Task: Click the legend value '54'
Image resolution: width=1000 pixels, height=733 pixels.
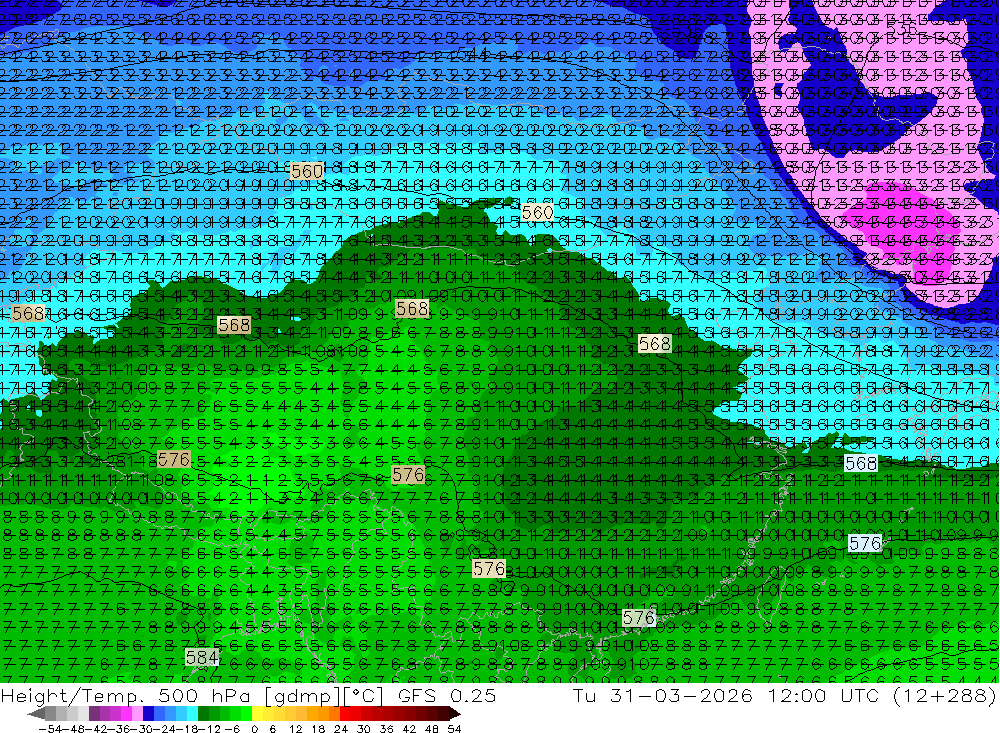Action: coord(454,729)
